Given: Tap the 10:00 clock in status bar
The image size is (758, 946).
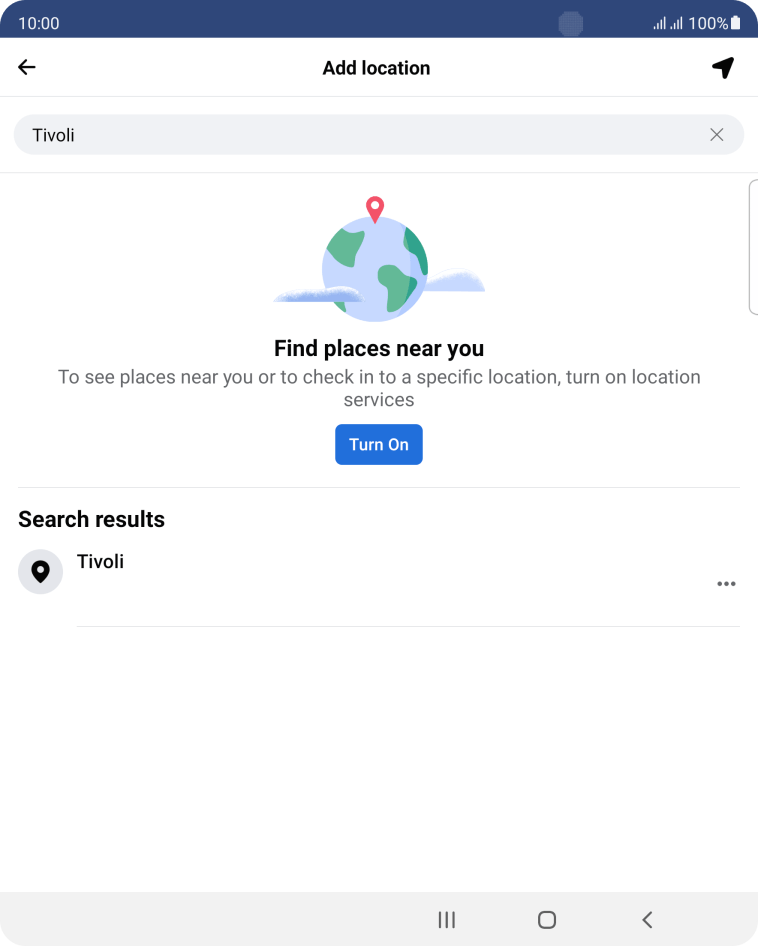Looking at the screenshot, I should (x=39, y=23).
